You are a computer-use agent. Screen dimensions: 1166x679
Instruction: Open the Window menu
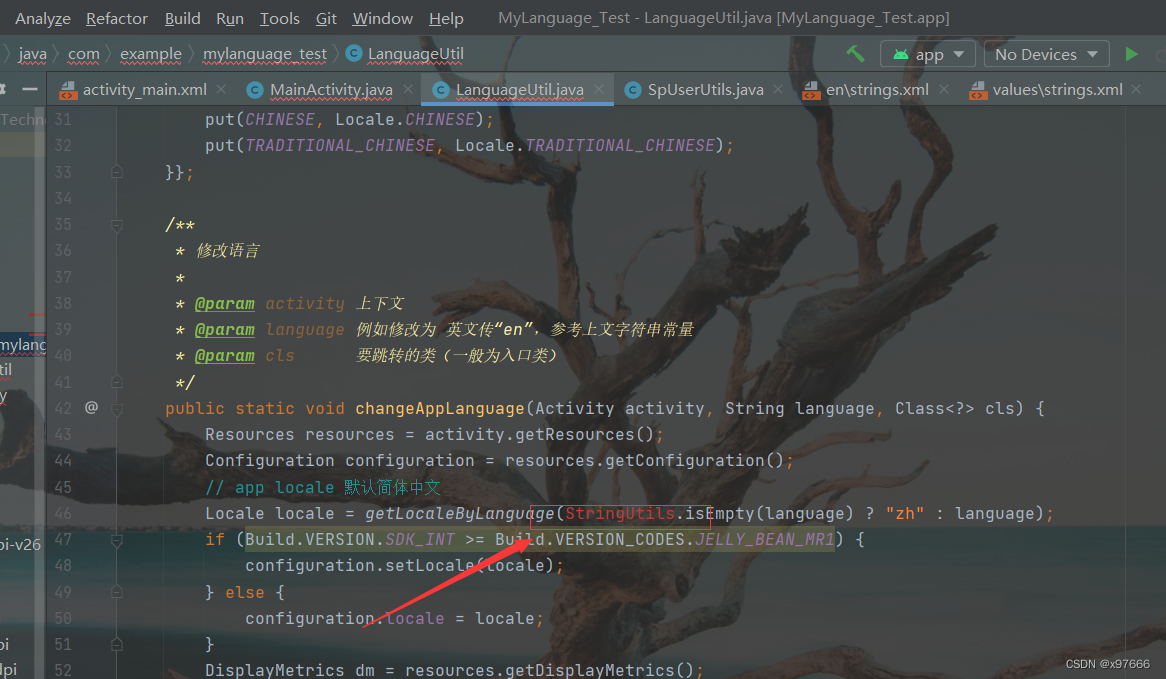[382, 19]
